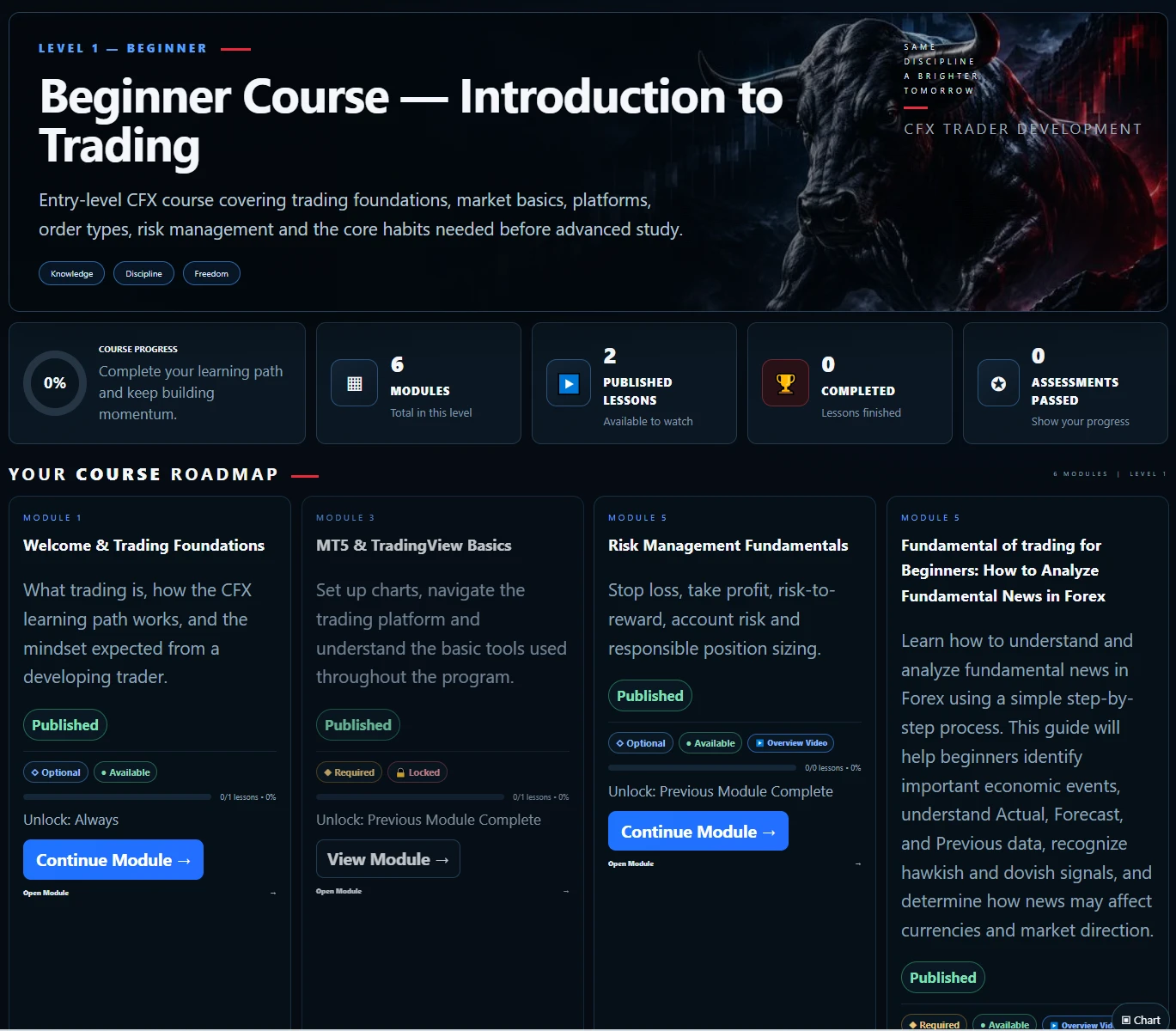Open the Chart button

click(1142, 1020)
